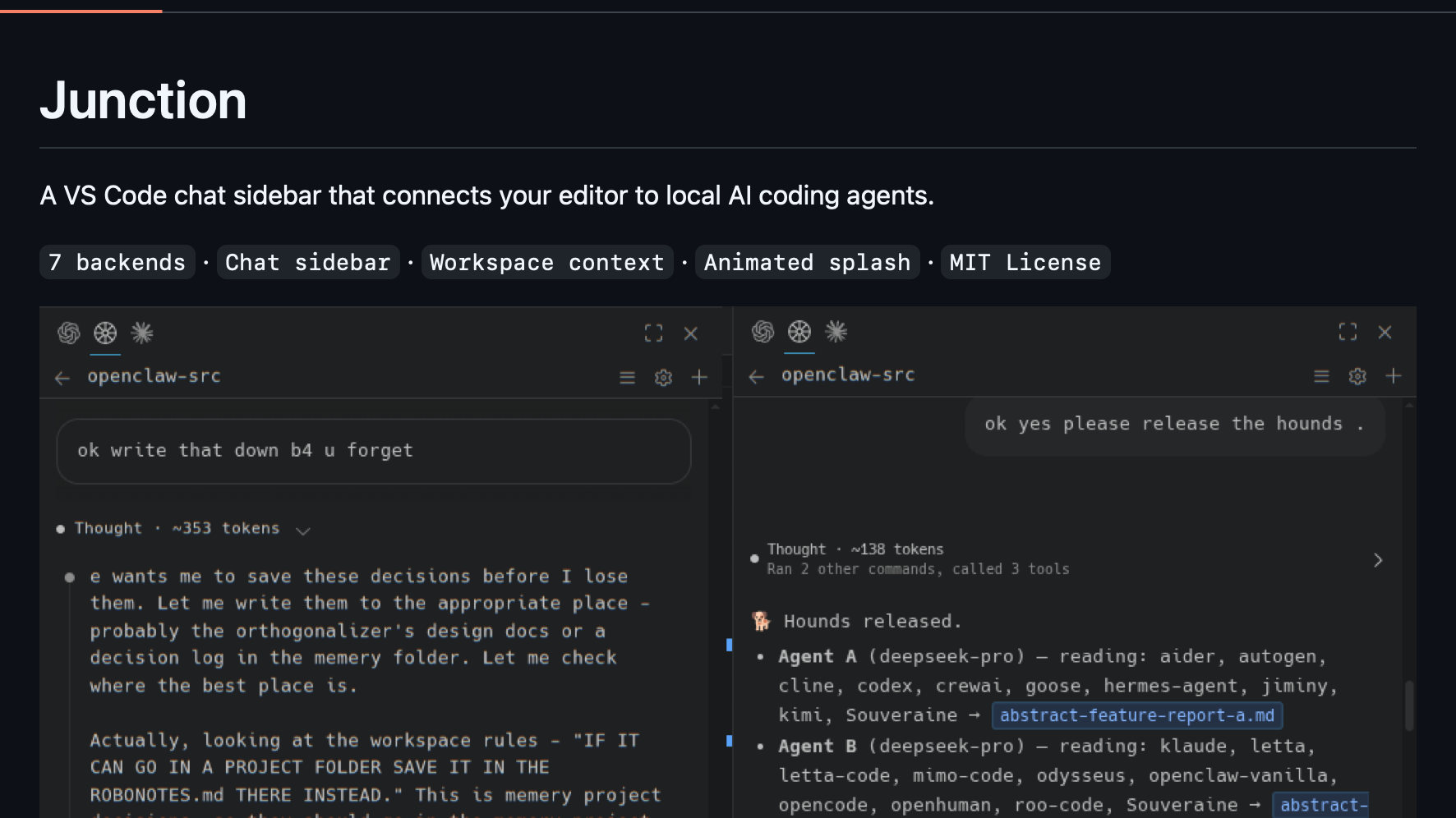Viewport: 1456px width, 818px height.
Task: Click the 'ok write that down b4 u forget' message box
Action: (374, 451)
